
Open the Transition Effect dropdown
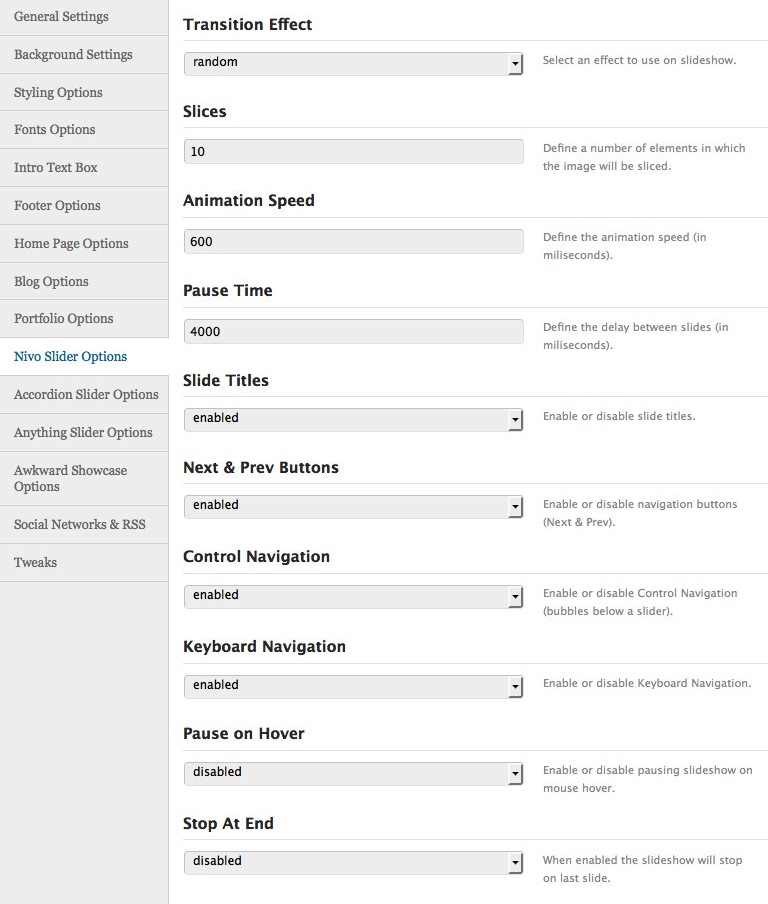coord(353,63)
